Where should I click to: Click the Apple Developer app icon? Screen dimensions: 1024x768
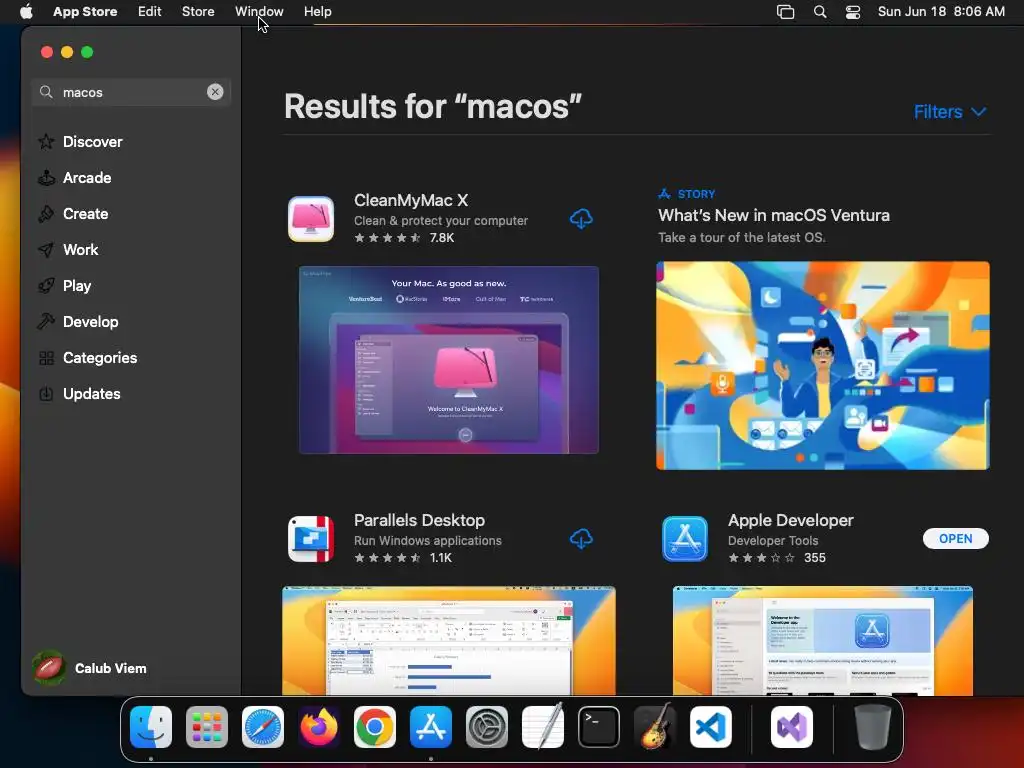pyautogui.click(x=684, y=539)
